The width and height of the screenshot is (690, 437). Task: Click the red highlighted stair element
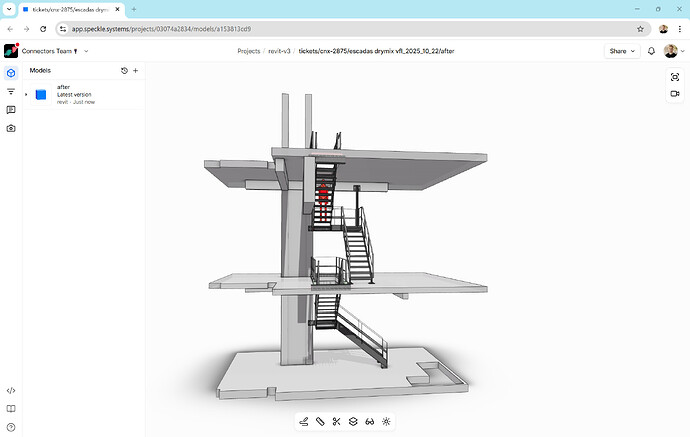323,201
